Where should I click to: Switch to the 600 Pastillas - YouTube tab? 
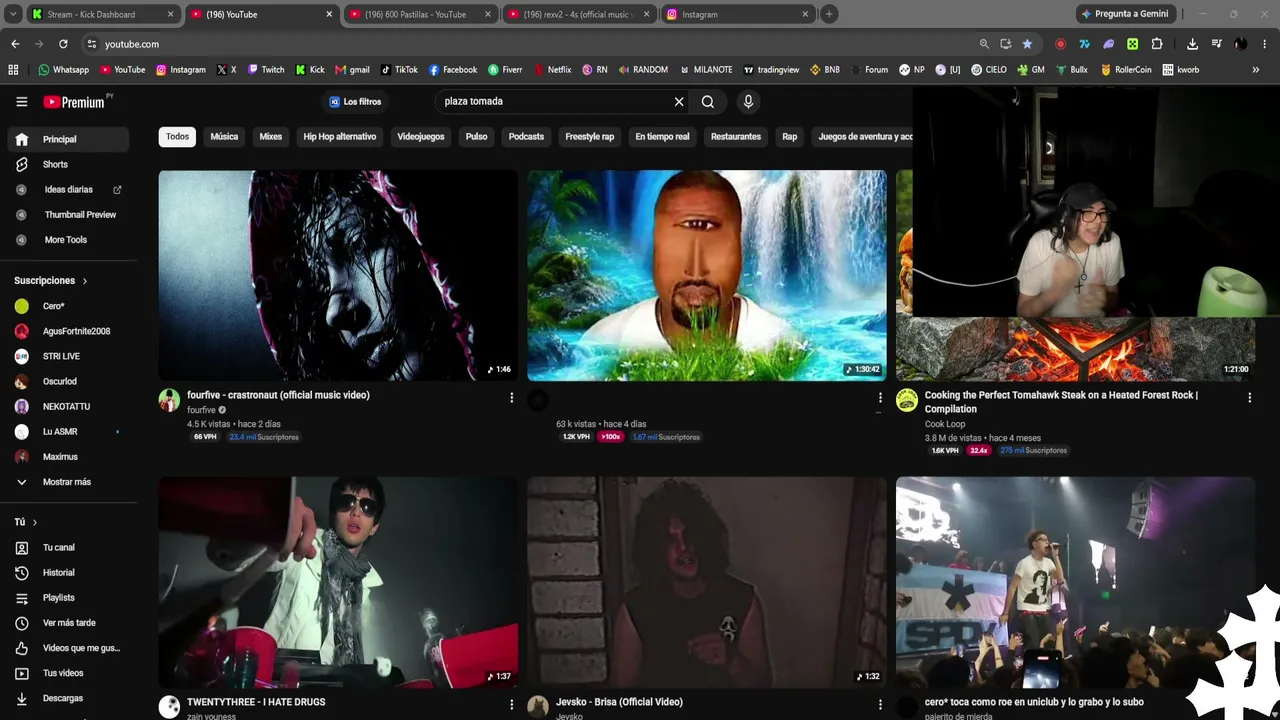(420, 14)
